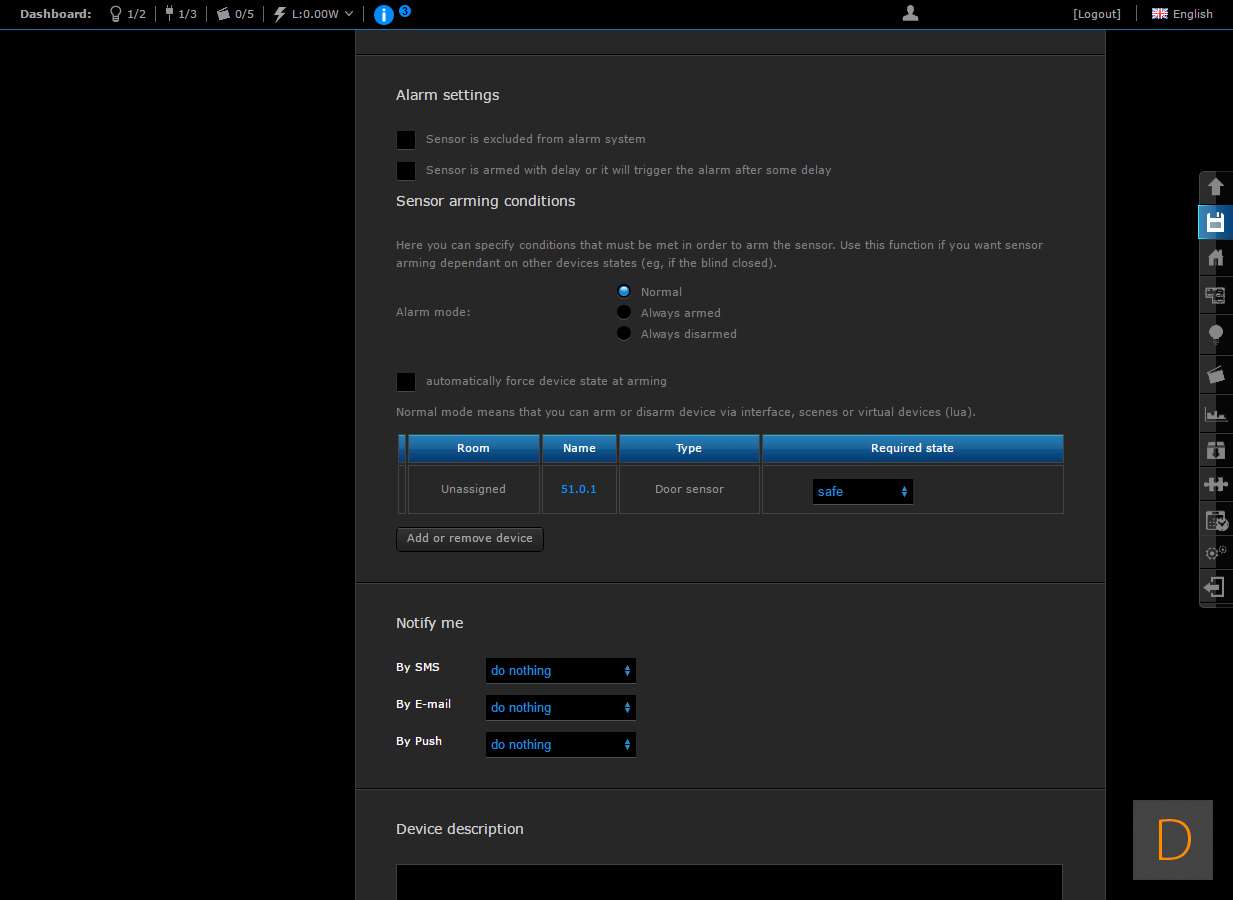Click the save floppy disk icon in sidebar
The height and width of the screenshot is (900, 1233).
[1215, 222]
